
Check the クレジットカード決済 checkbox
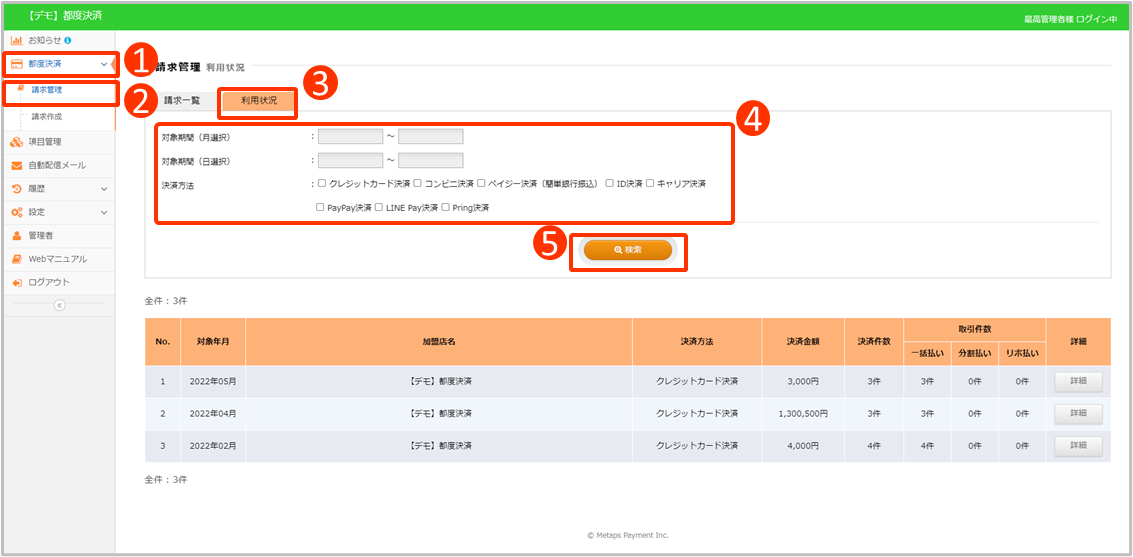pos(322,184)
